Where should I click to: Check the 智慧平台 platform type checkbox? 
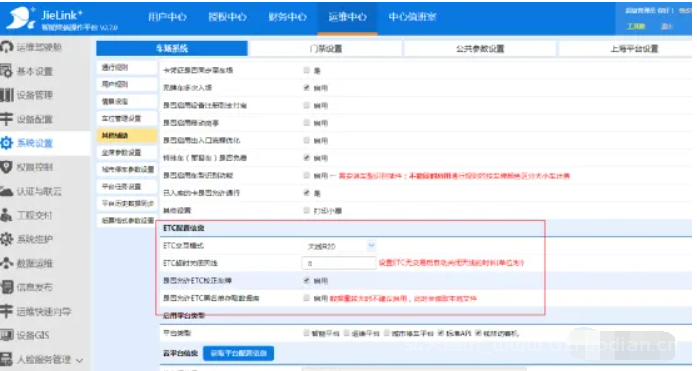point(306,333)
